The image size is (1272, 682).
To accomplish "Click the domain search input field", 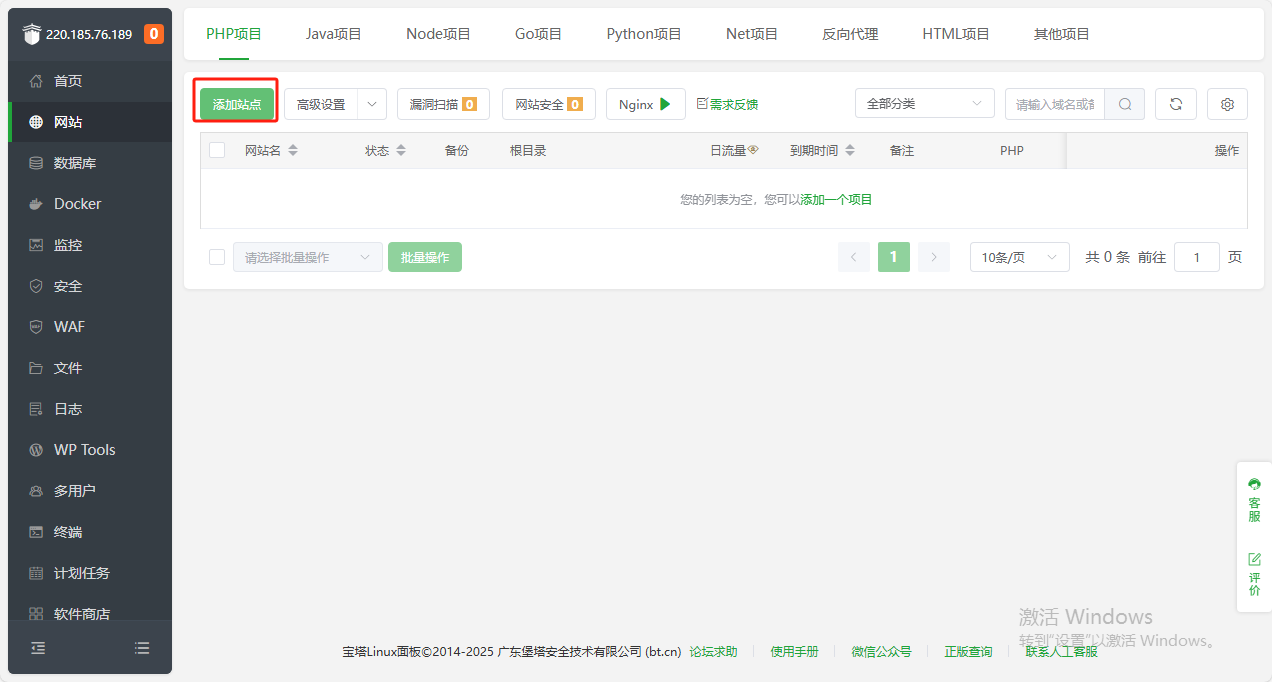I will point(1055,104).
